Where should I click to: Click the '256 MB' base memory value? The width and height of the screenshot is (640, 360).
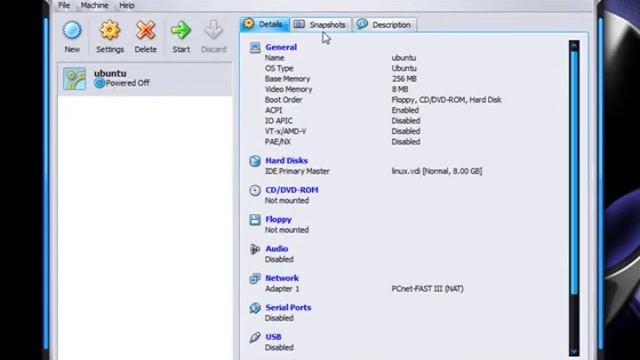tap(404, 79)
